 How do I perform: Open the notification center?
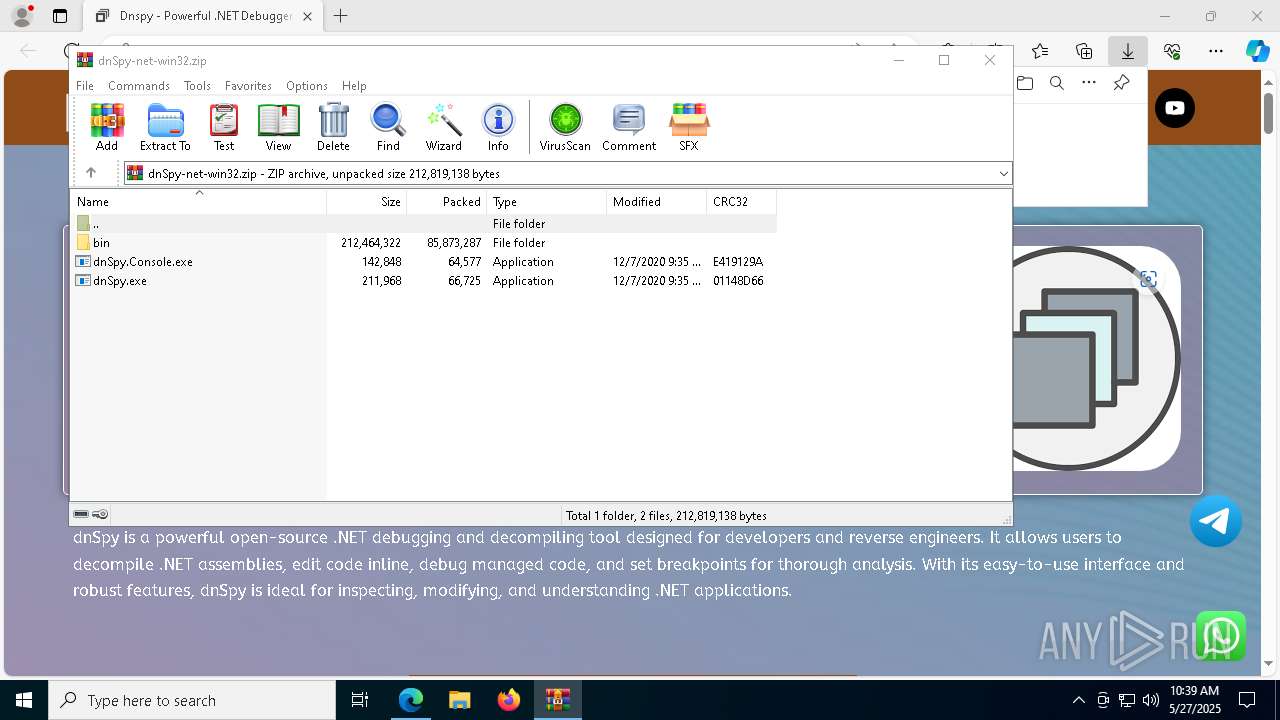[x=1247, y=700]
